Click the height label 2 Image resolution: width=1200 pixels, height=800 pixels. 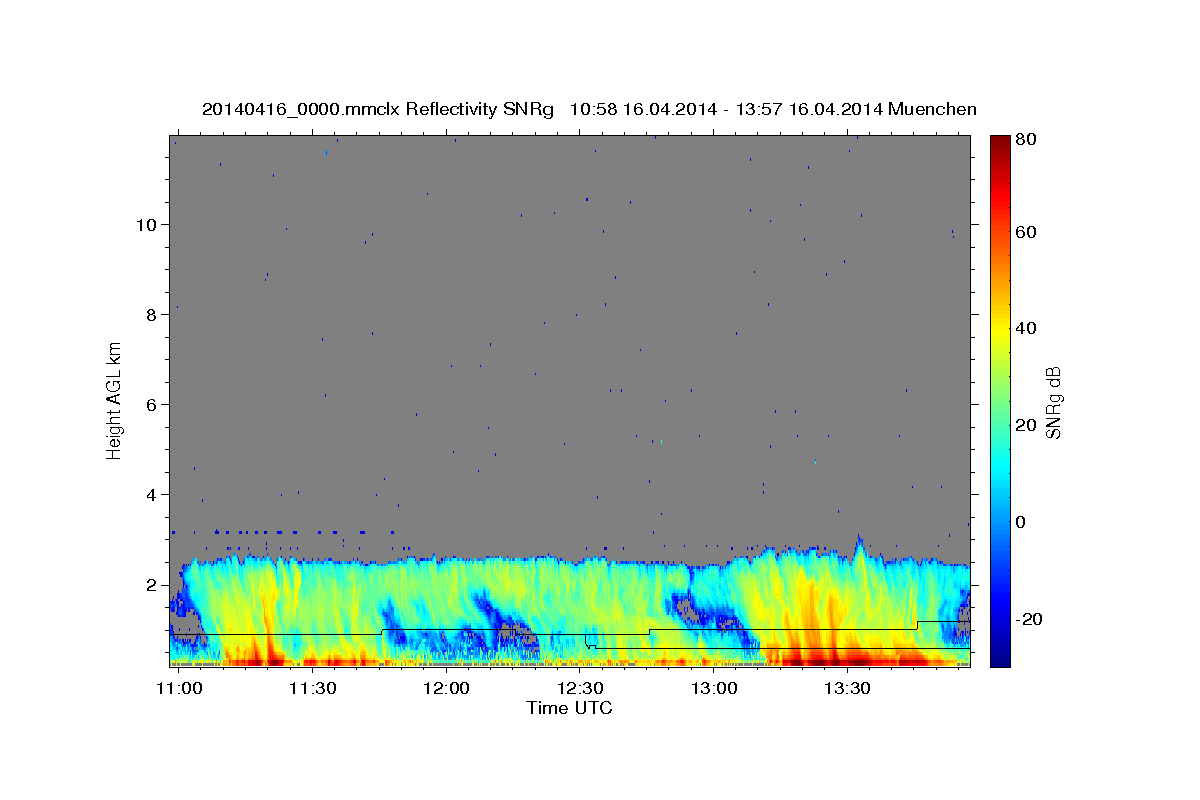153,585
